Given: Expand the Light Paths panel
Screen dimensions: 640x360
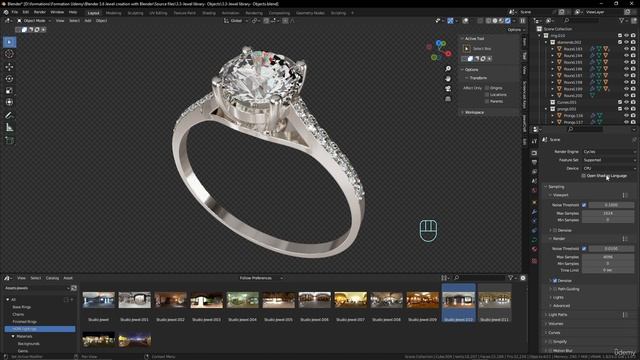Looking at the screenshot, I should pos(557,315).
